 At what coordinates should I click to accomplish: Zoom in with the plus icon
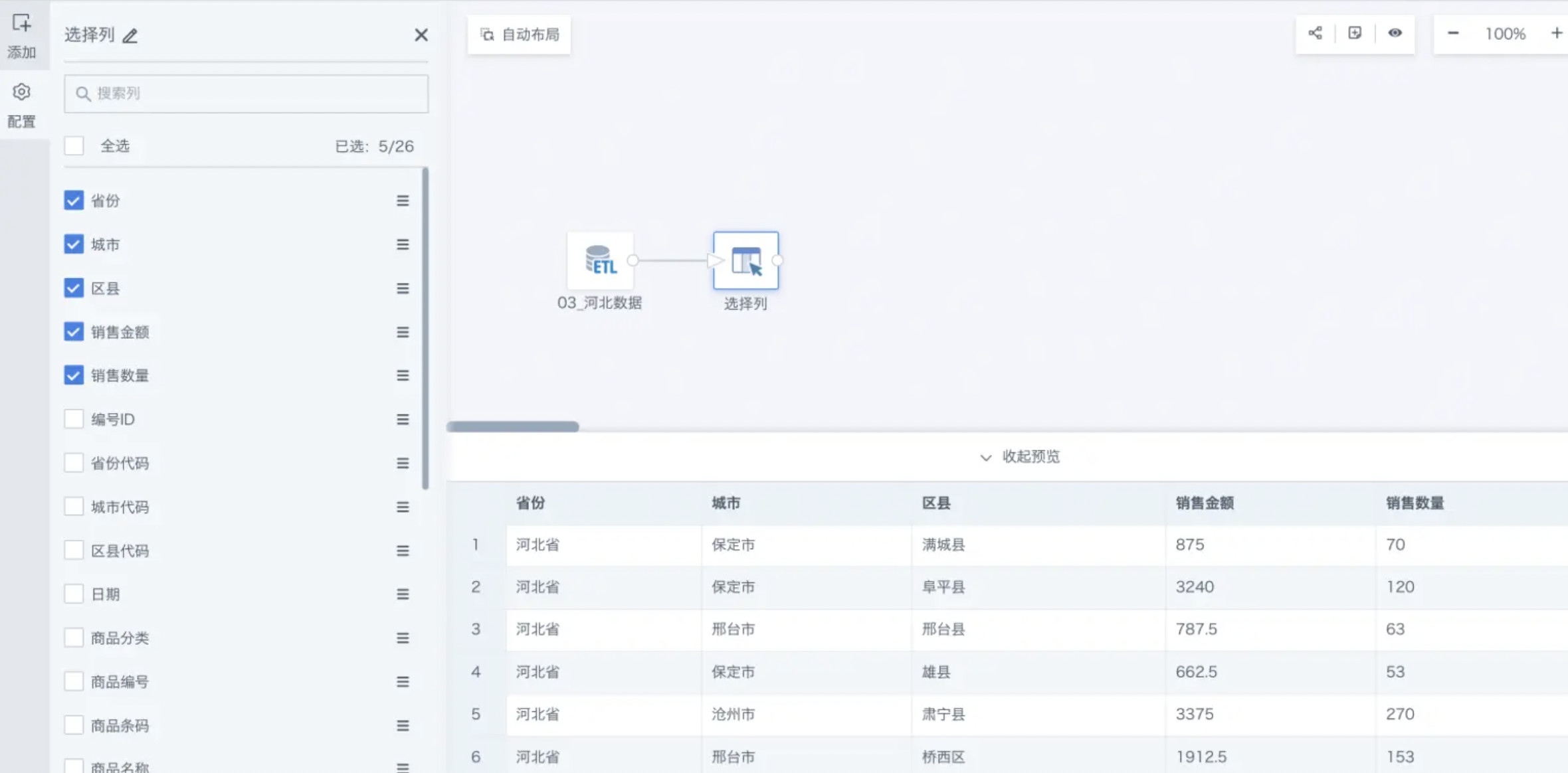(x=1556, y=33)
